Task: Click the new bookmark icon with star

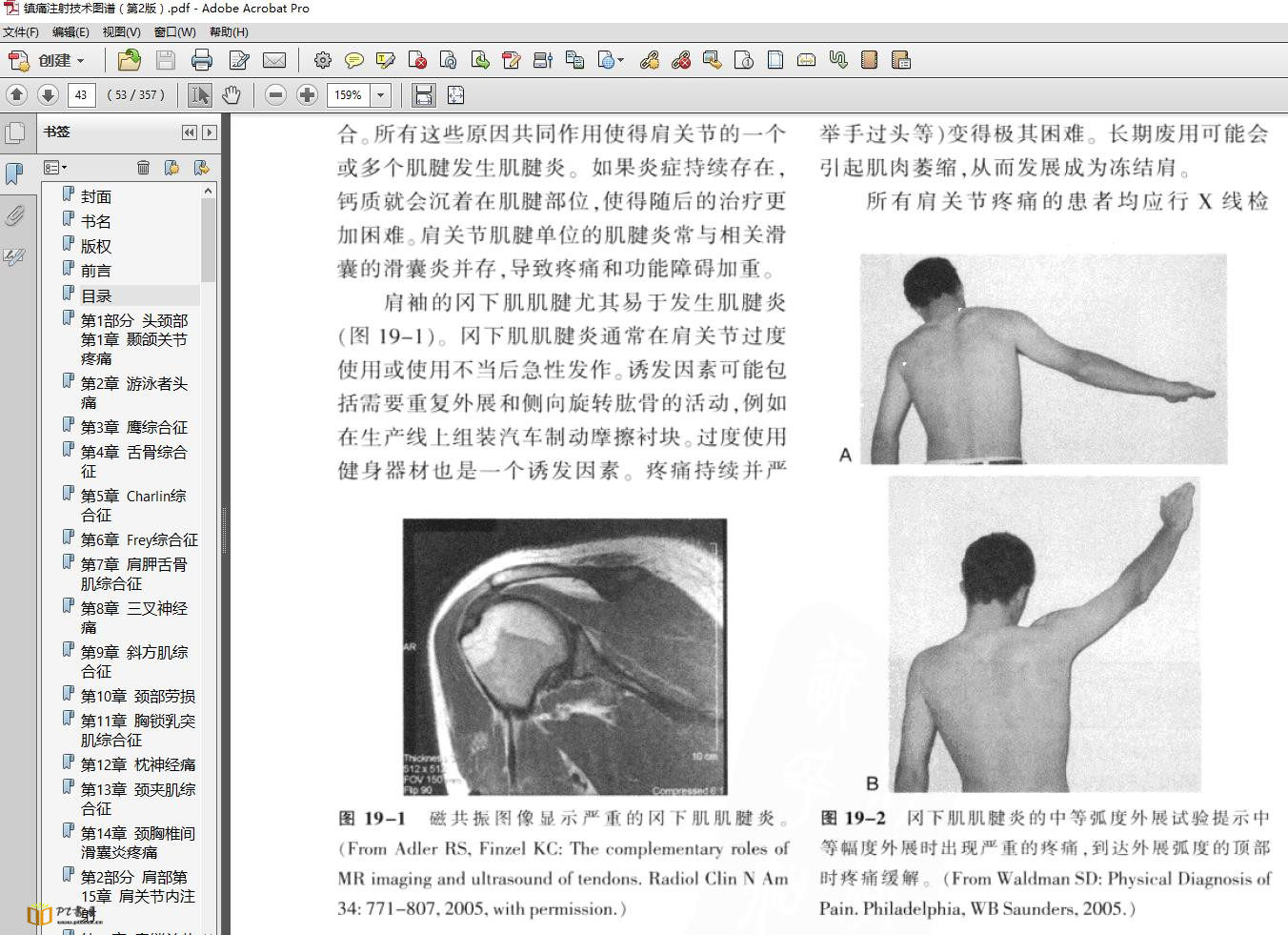Action: [x=171, y=168]
